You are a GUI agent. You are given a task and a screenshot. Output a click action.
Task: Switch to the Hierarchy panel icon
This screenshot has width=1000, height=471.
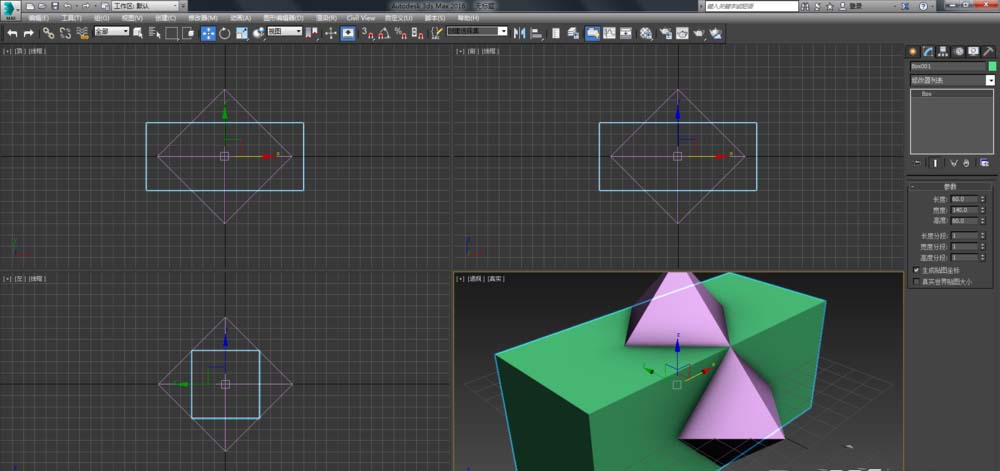tap(943, 51)
